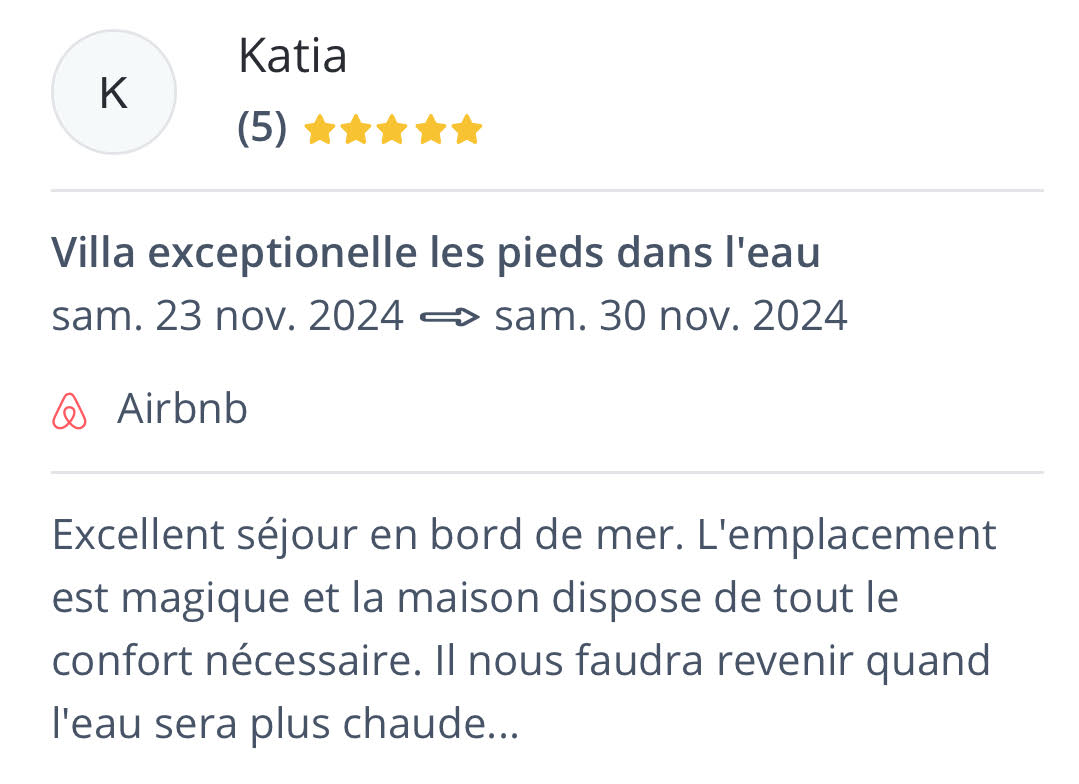Screen dimensions: 1079x784
Task: Click check-in date sam. 23 nov. 2024
Action: (x=228, y=316)
